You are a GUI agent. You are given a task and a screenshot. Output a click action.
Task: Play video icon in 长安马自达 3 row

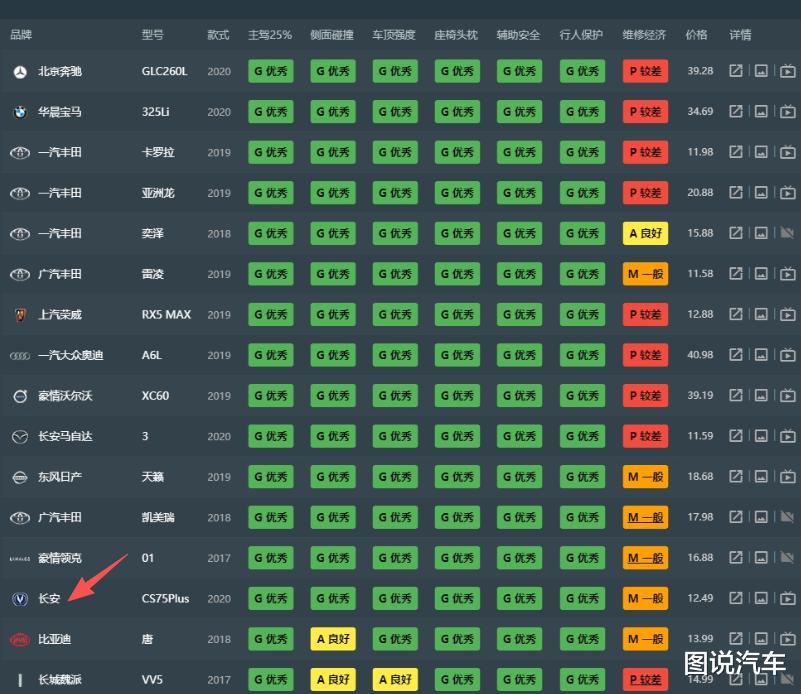[x=788, y=436]
